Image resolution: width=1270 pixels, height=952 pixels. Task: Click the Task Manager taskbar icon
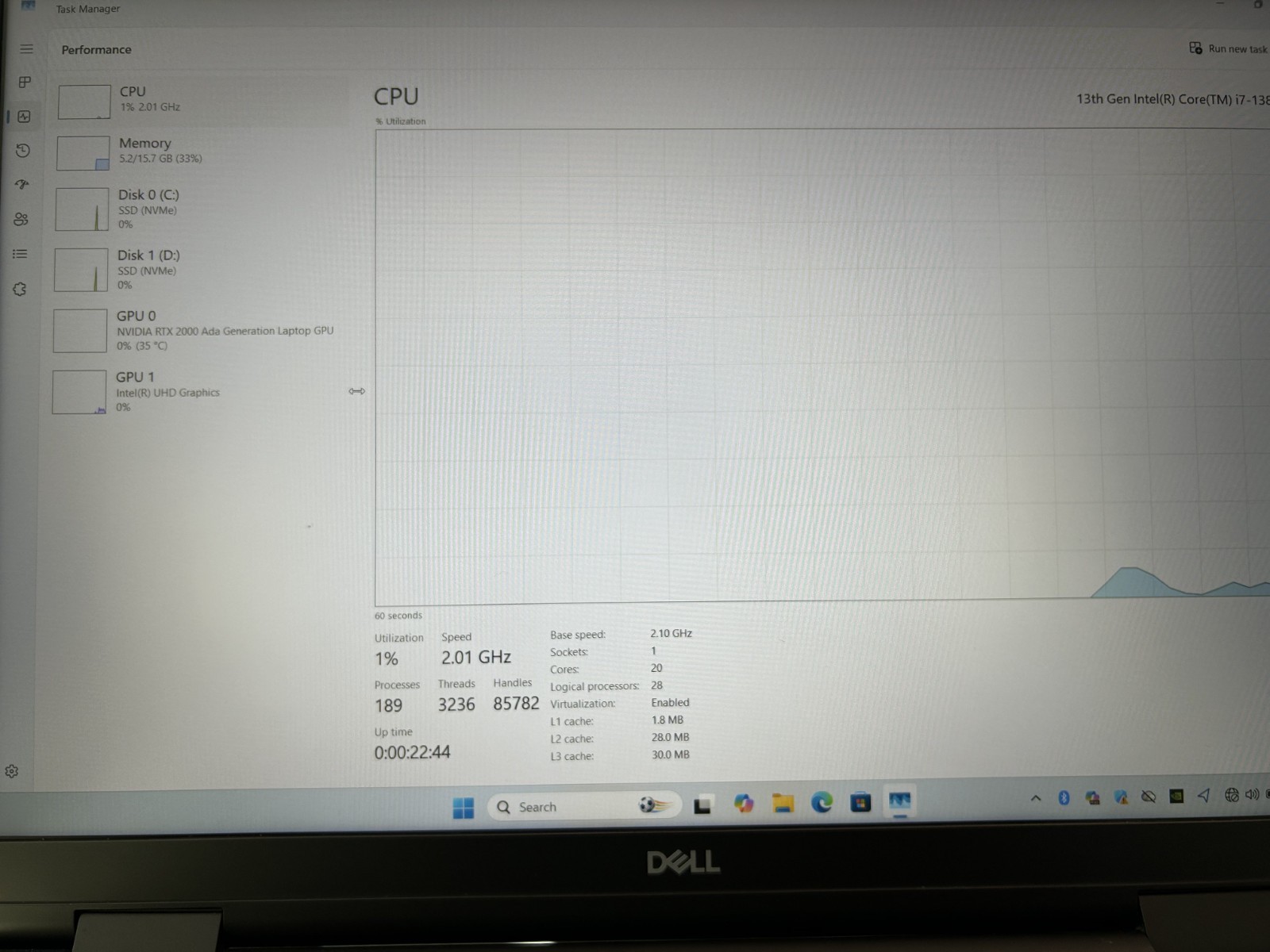[899, 800]
